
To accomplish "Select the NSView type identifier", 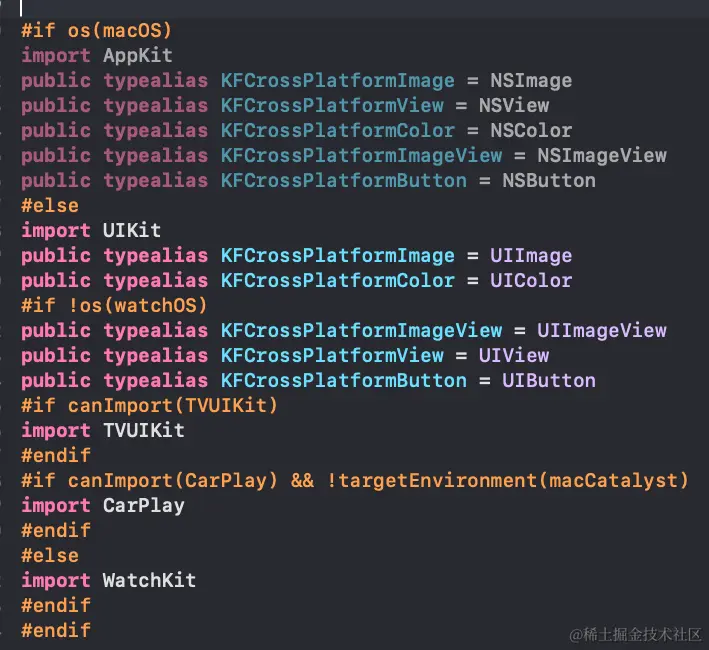I will coord(513,106).
